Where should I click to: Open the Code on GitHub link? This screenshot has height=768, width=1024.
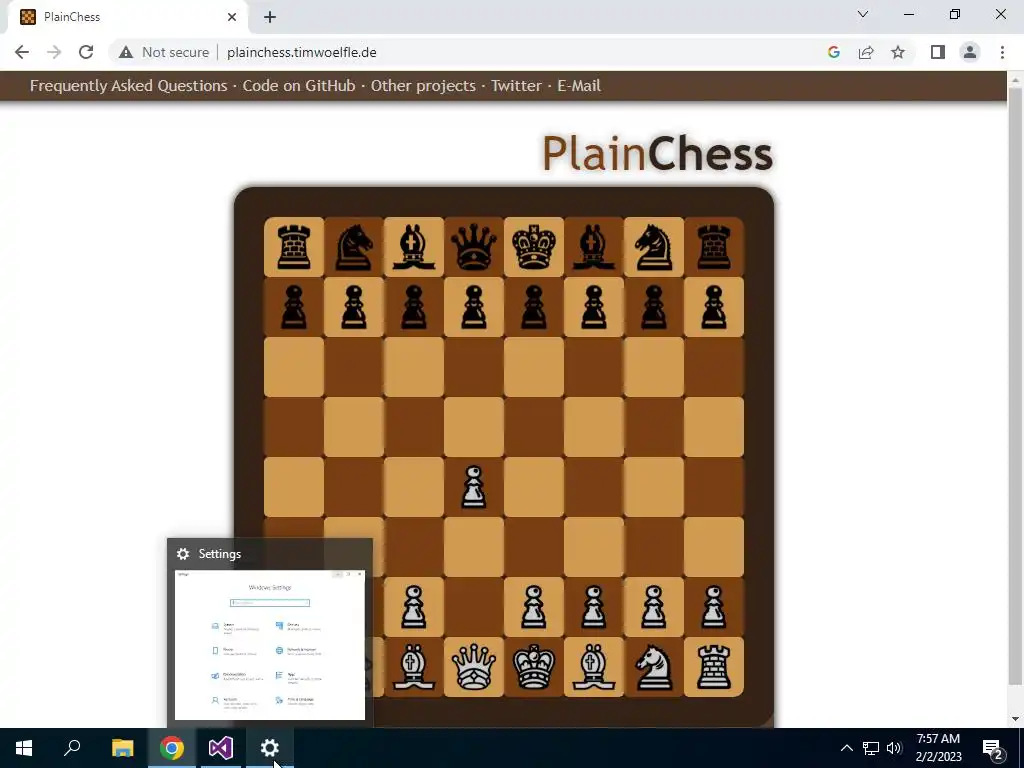299,86
